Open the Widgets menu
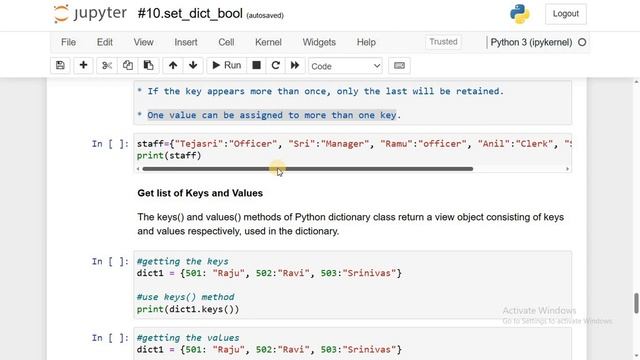This screenshot has height=360, width=640. (x=319, y=42)
